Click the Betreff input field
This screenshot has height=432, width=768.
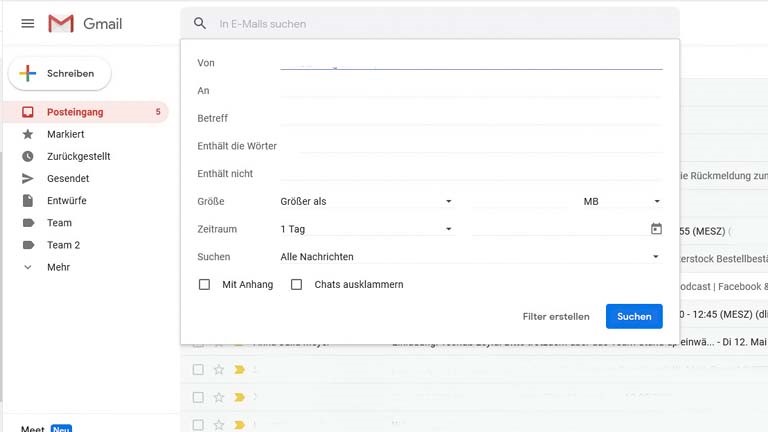pyautogui.click(x=470, y=118)
